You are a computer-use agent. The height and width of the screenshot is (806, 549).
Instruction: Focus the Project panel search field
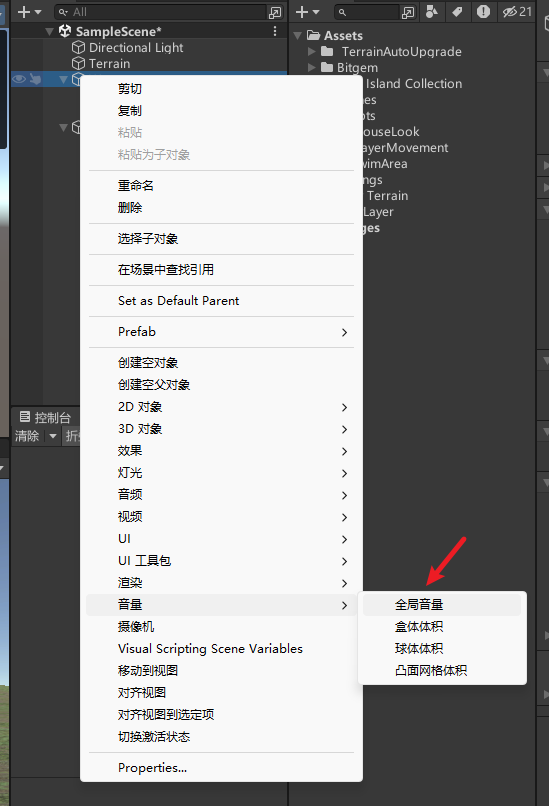(x=367, y=12)
